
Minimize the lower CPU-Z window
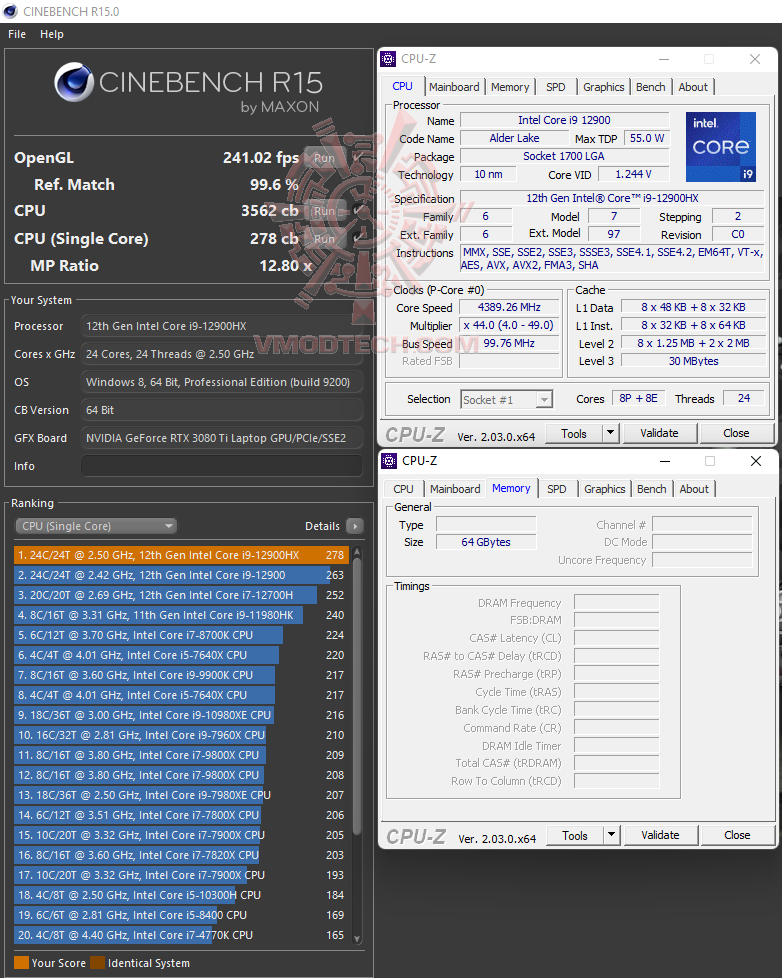tap(665, 461)
